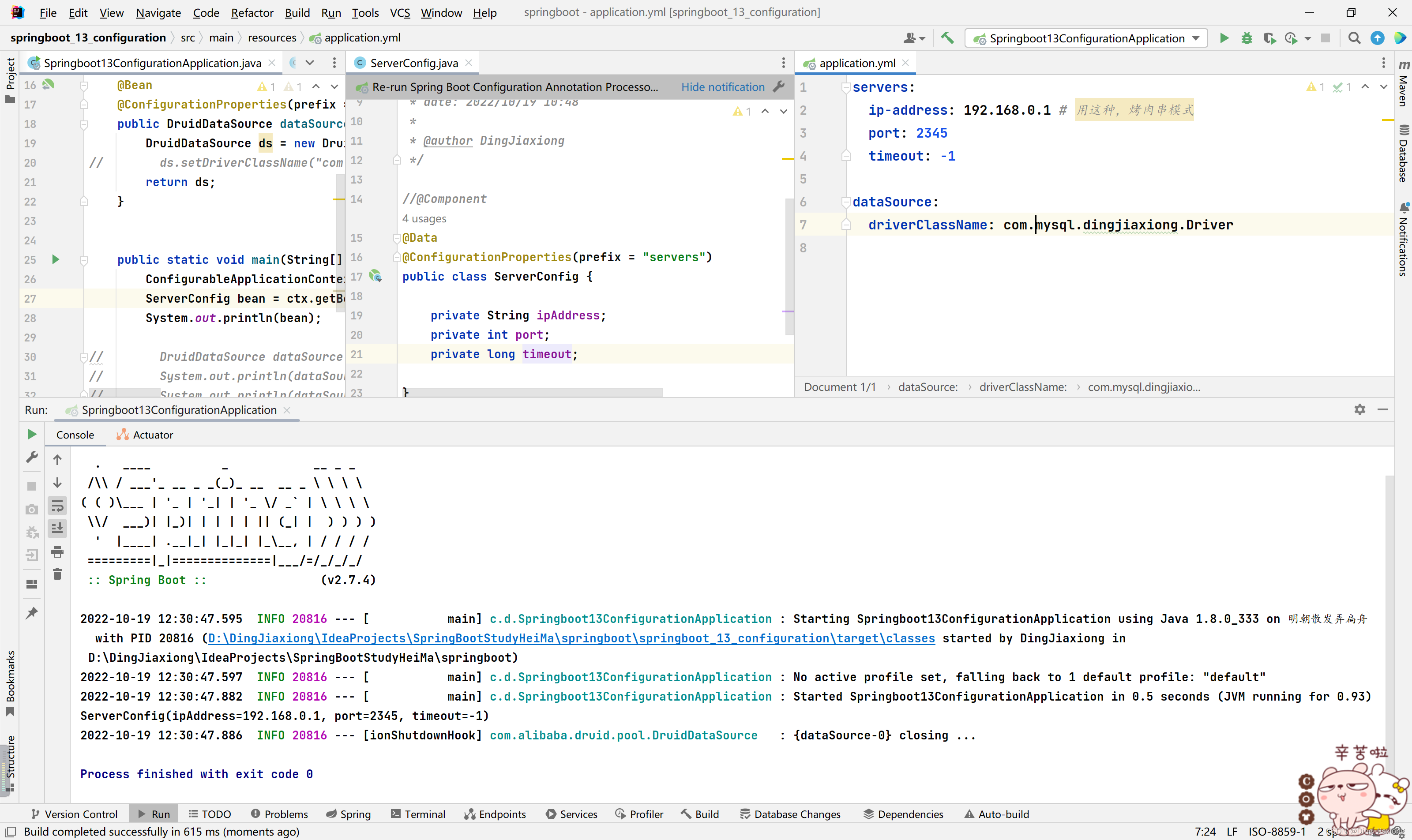Image resolution: width=1412 pixels, height=840 pixels.
Task: Open the Terminal tool window tab
Action: click(x=418, y=814)
